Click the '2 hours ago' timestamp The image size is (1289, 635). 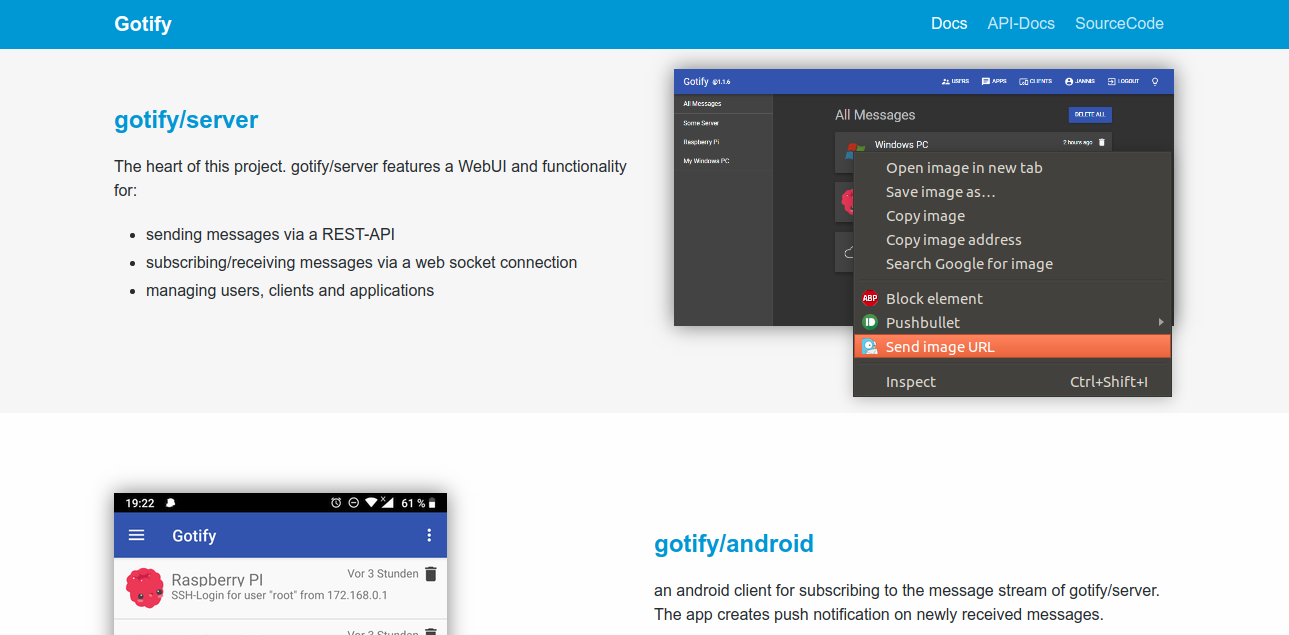pos(1077,142)
